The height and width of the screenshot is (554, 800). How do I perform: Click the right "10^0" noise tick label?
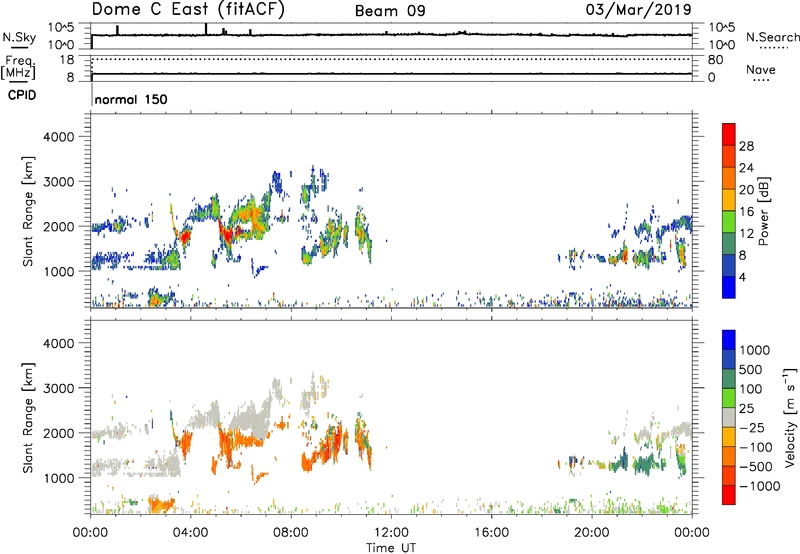721,45
